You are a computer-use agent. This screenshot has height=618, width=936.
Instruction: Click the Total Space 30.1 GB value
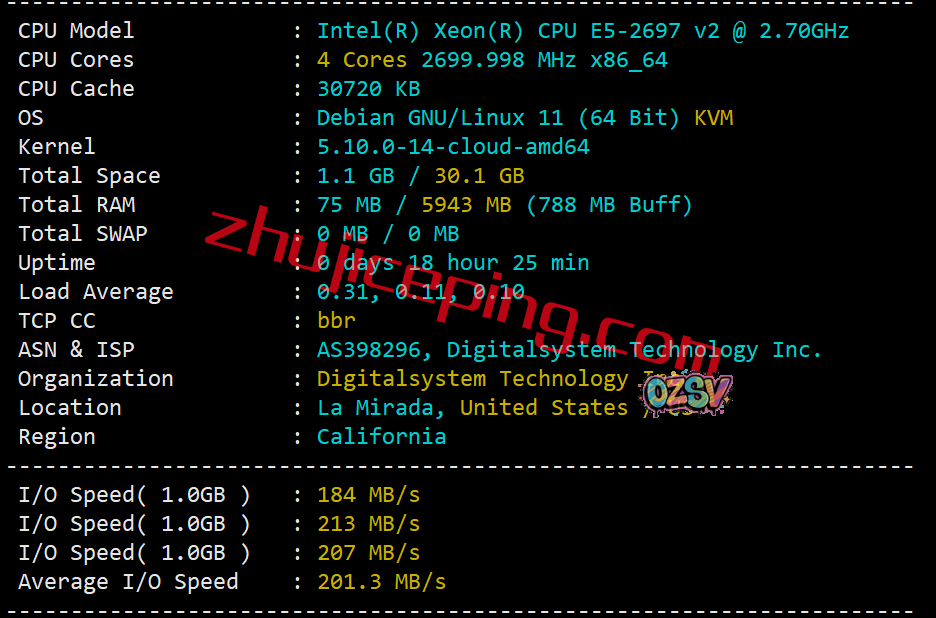click(479, 176)
